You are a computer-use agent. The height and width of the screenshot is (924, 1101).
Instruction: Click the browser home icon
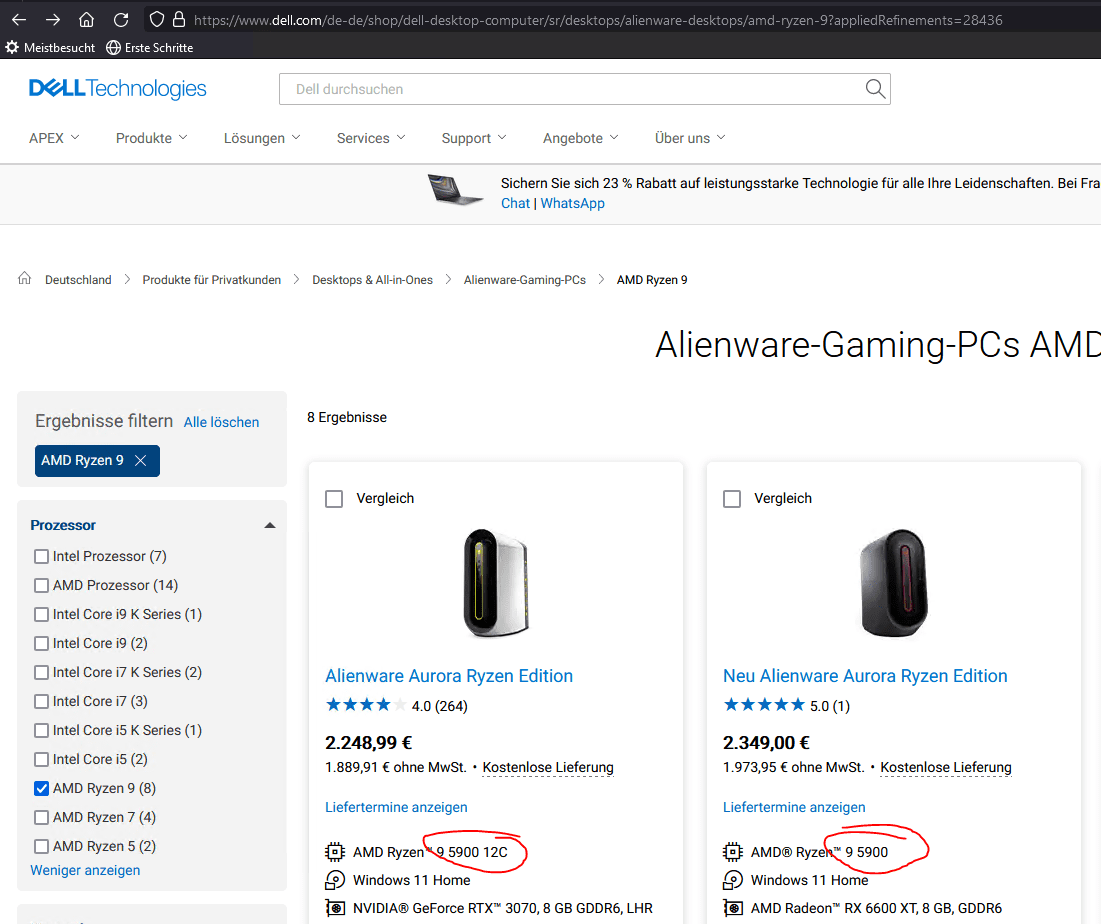[x=87, y=20]
